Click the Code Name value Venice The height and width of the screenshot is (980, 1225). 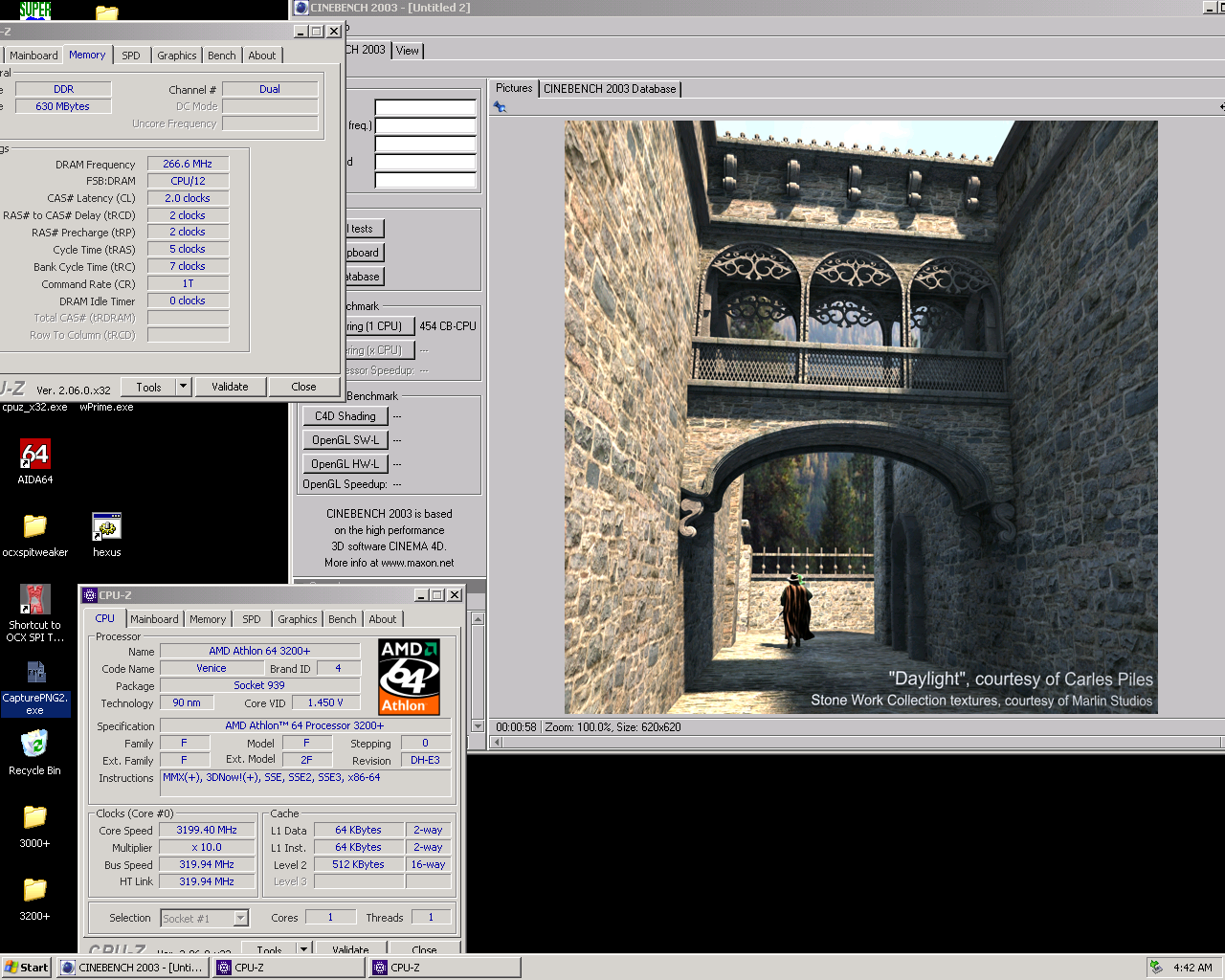[x=212, y=668]
